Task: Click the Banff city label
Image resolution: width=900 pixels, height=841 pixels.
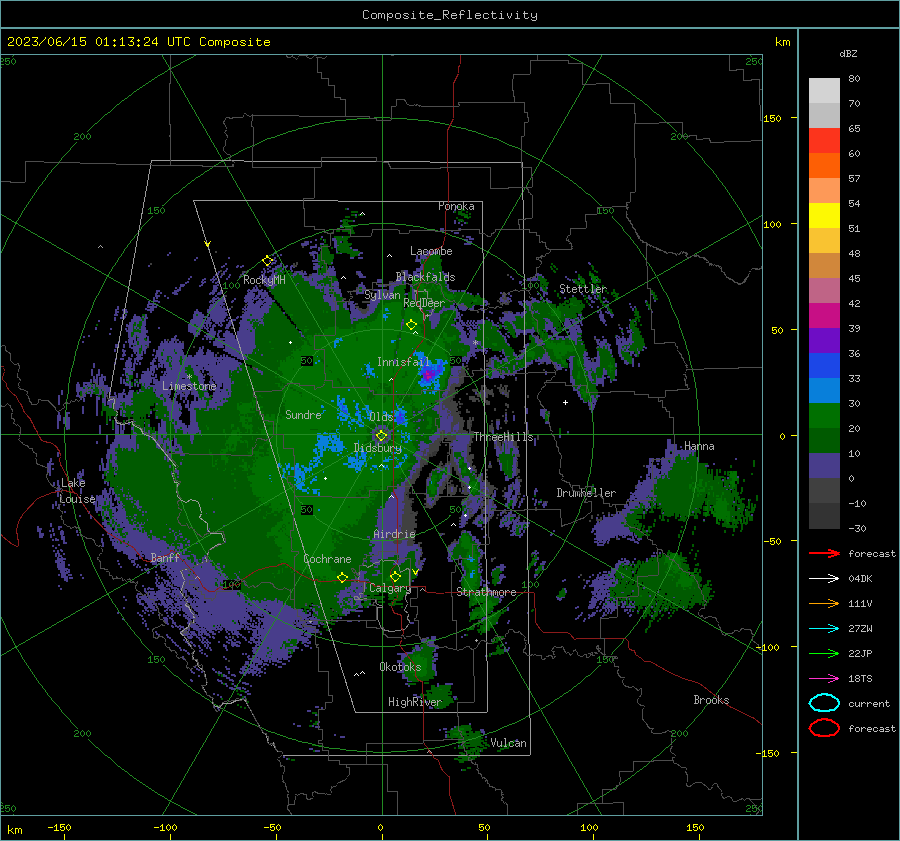Action: coord(165,557)
